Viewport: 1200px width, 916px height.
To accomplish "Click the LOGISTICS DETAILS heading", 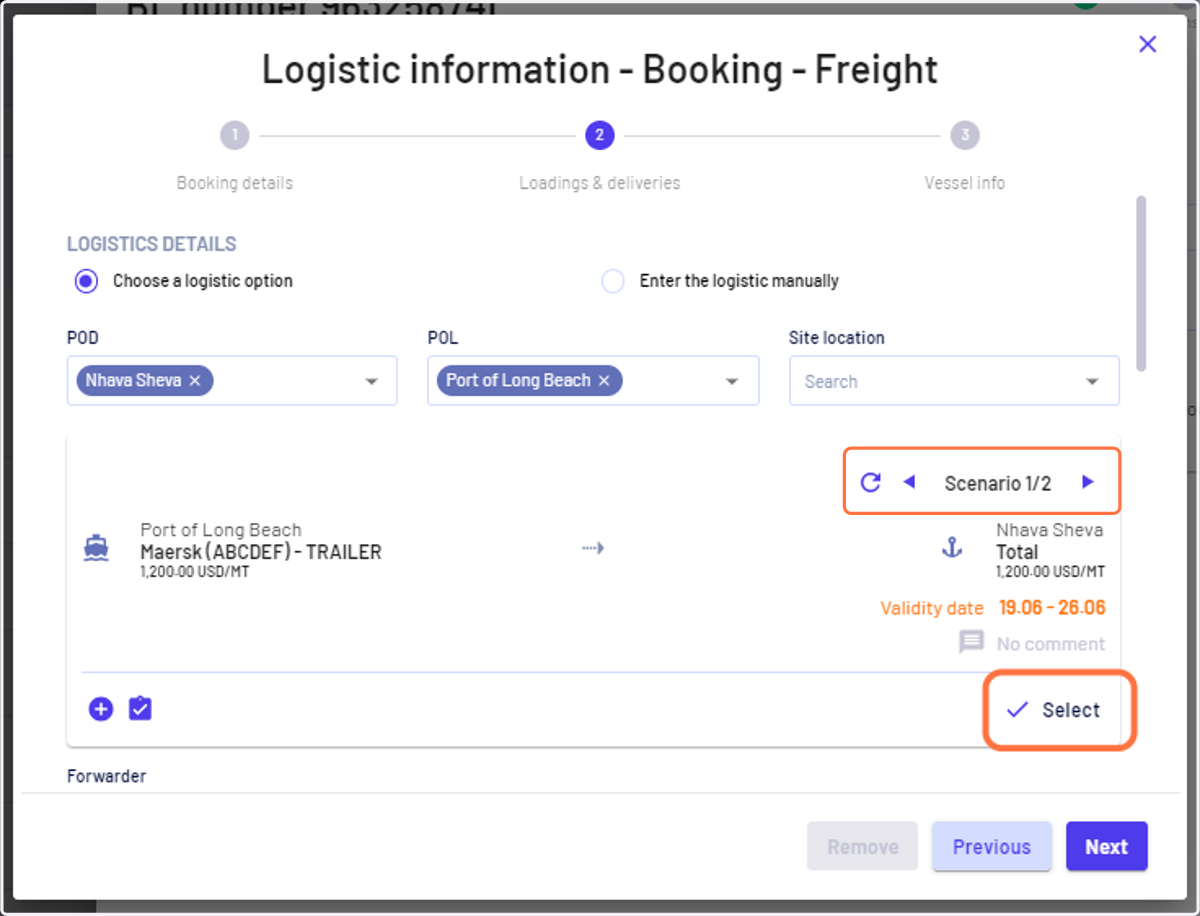I will pyautogui.click(x=152, y=244).
